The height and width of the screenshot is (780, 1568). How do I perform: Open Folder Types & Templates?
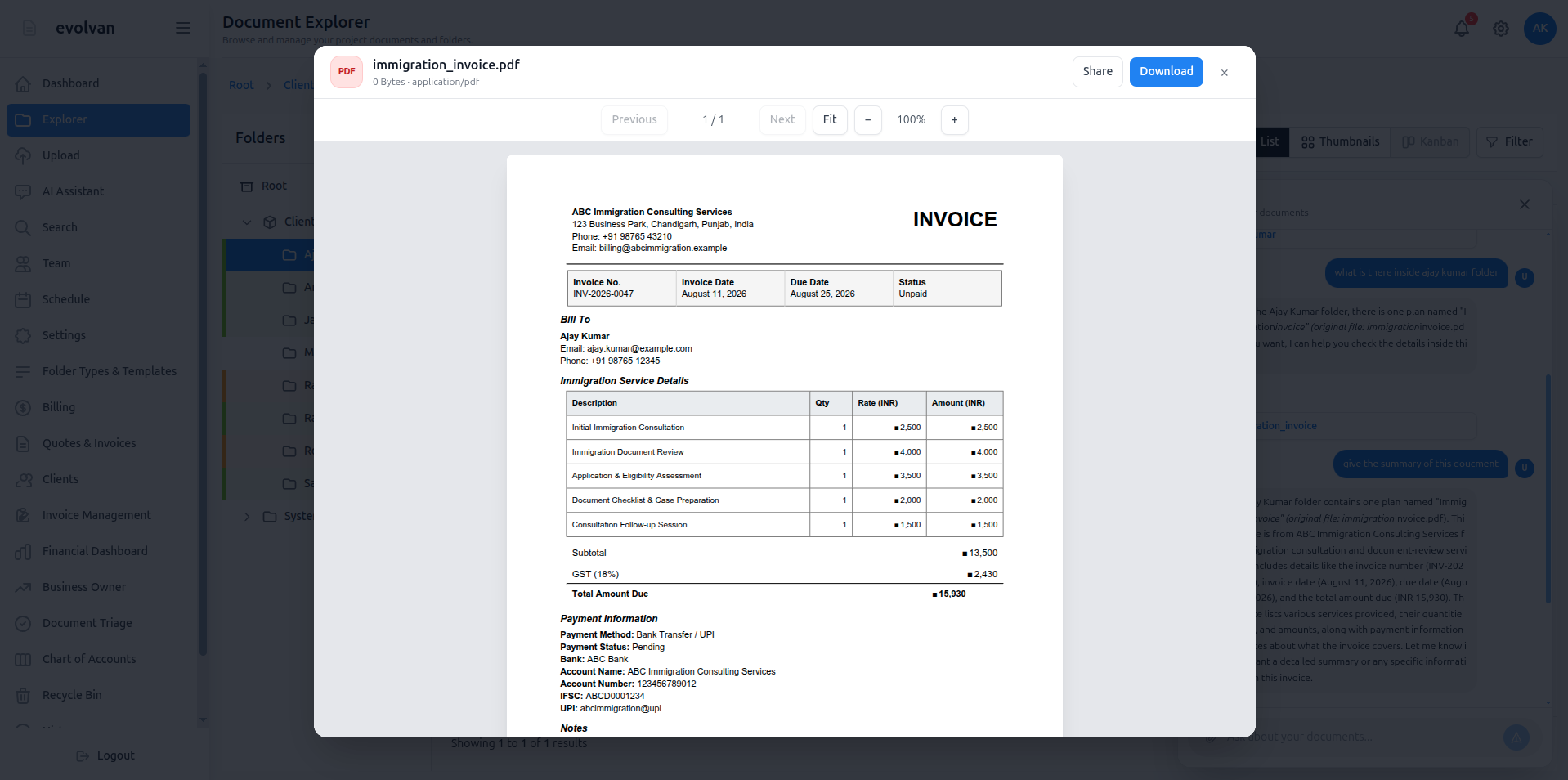click(x=98, y=371)
